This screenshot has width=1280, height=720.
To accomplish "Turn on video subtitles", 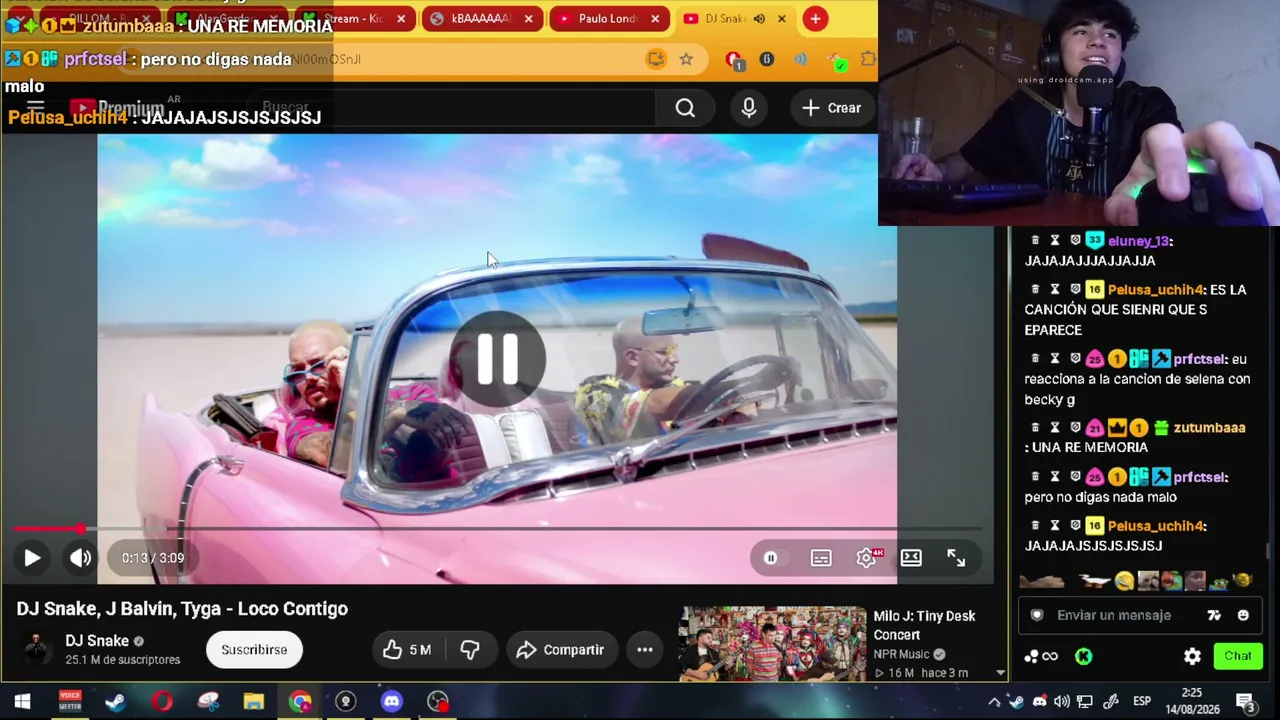I will click(x=821, y=558).
